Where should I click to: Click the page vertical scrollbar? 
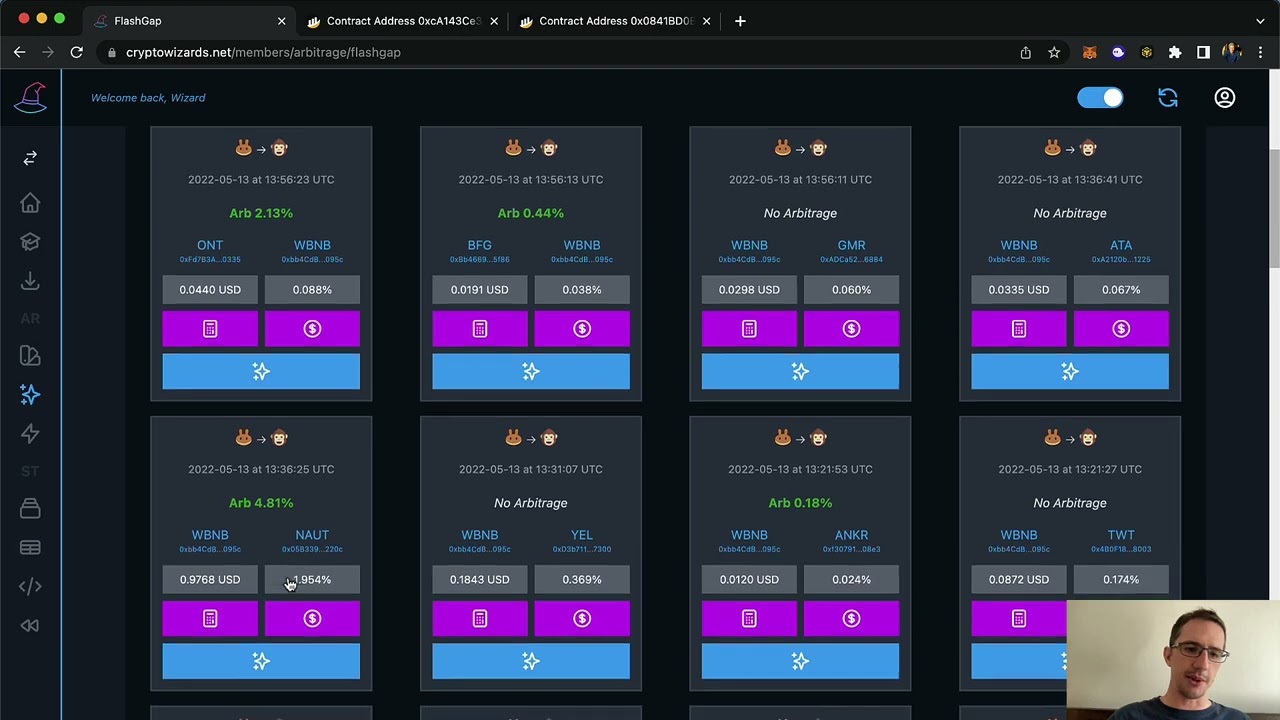point(1274,208)
